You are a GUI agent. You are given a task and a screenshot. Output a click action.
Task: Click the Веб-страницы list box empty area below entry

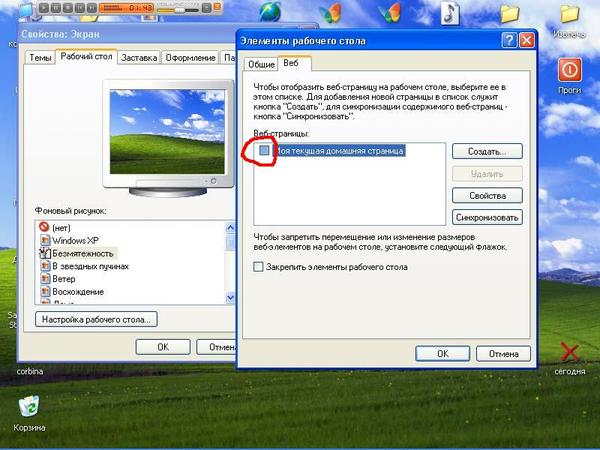[349, 191]
